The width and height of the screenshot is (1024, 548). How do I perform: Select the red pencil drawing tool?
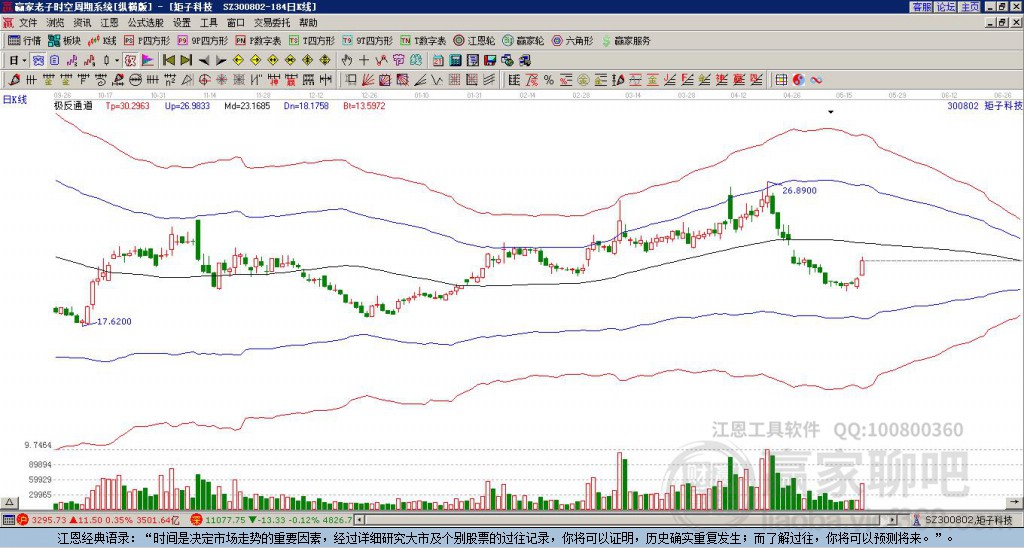14,80
